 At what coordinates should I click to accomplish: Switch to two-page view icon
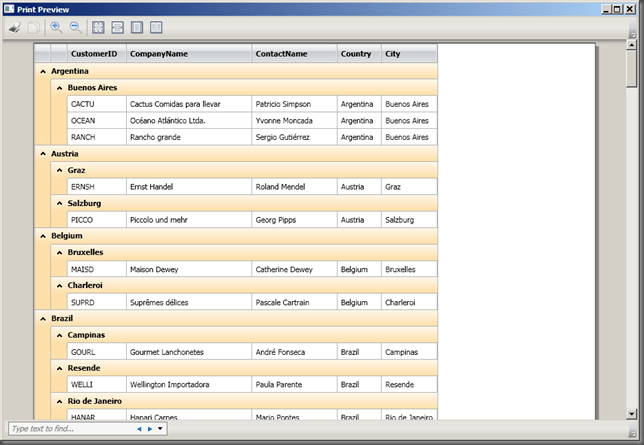[x=156, y=28]
